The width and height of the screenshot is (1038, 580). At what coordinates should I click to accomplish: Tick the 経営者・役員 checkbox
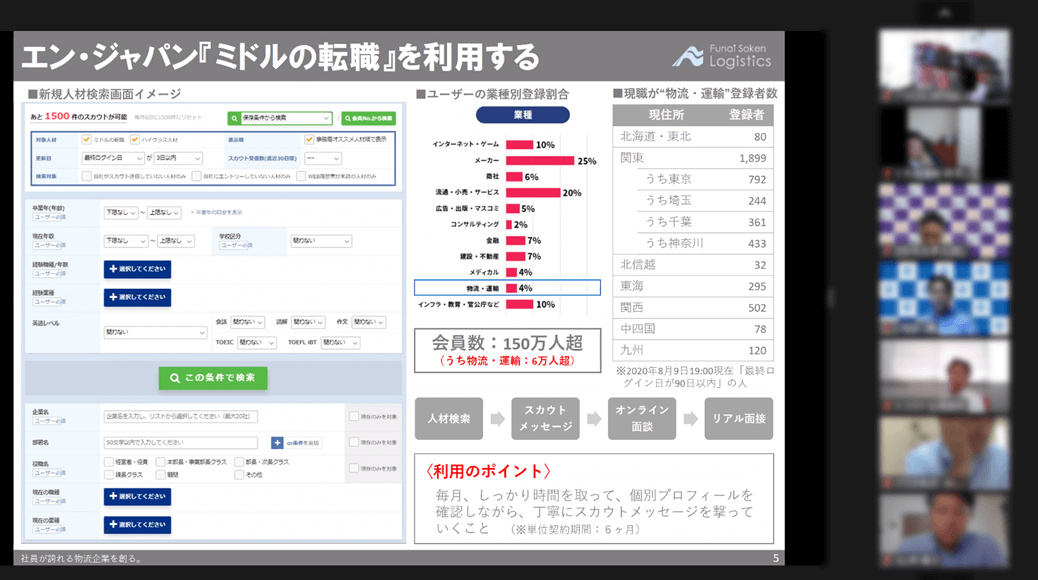tap(108, 462)
